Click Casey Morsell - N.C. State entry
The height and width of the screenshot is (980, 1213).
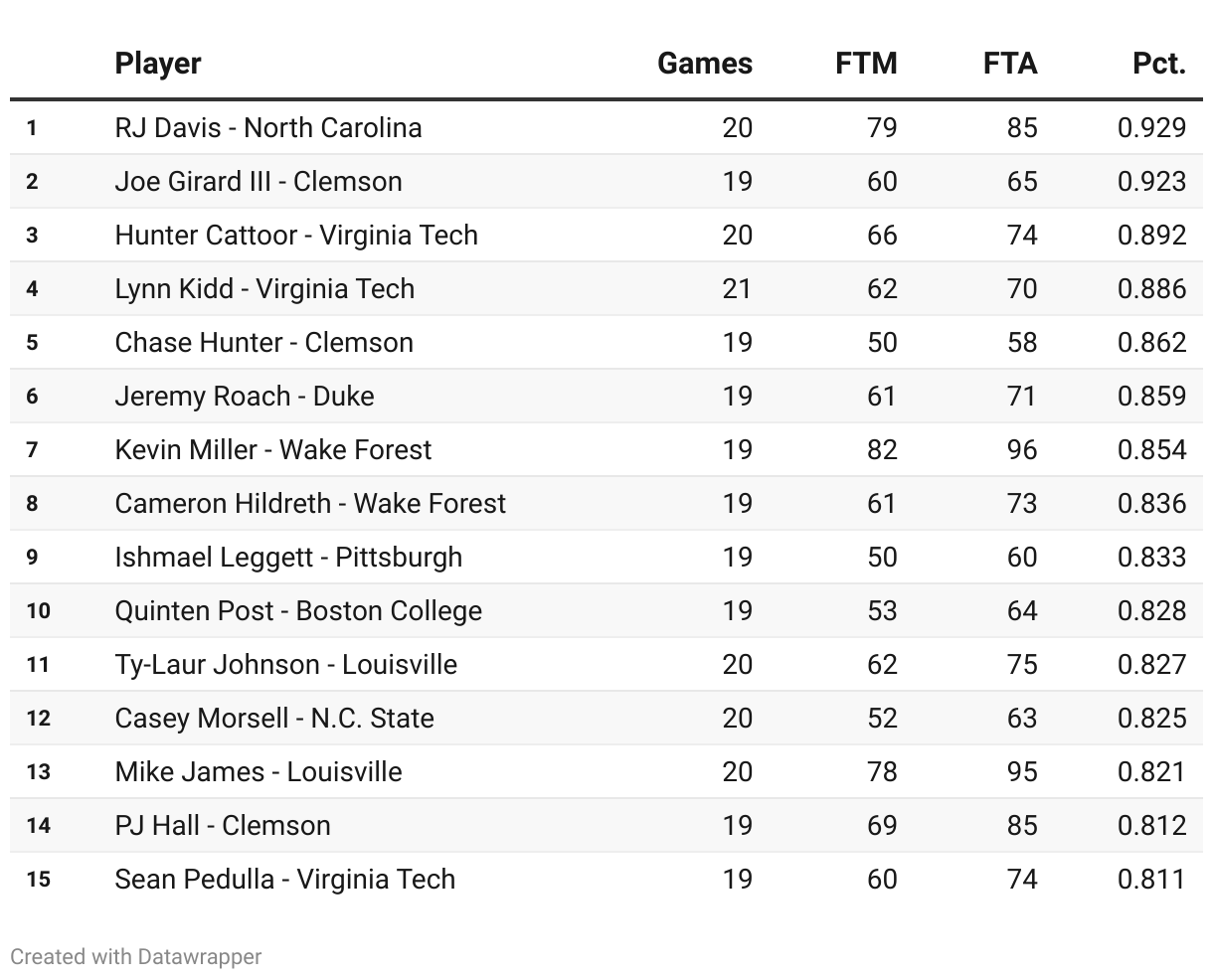click(274, 718)
